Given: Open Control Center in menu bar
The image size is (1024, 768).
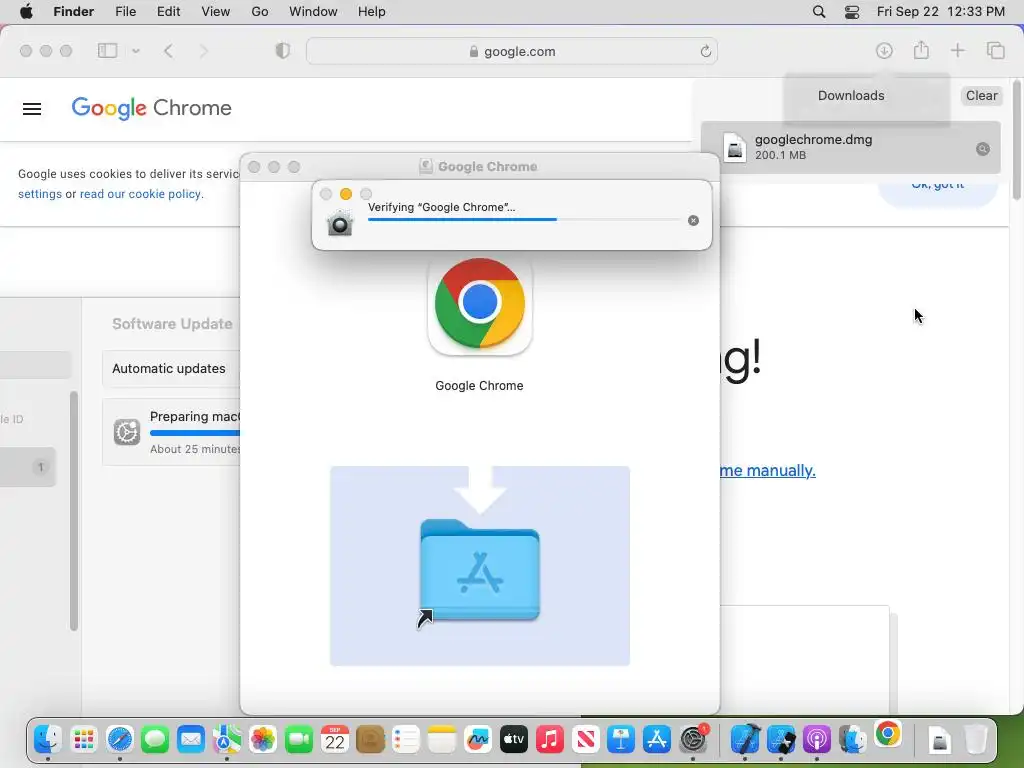Looking at the screenshot, I should [x=852, y=12].
